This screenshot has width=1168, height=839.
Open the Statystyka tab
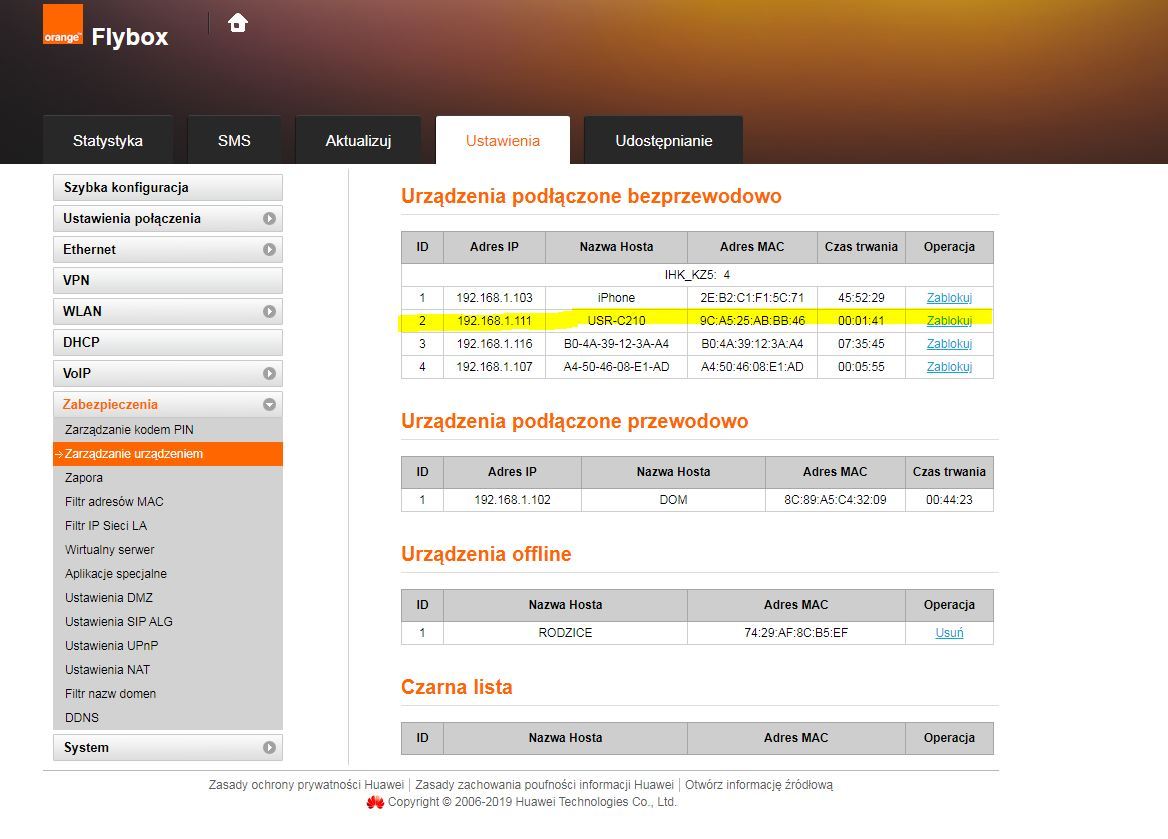108,141
